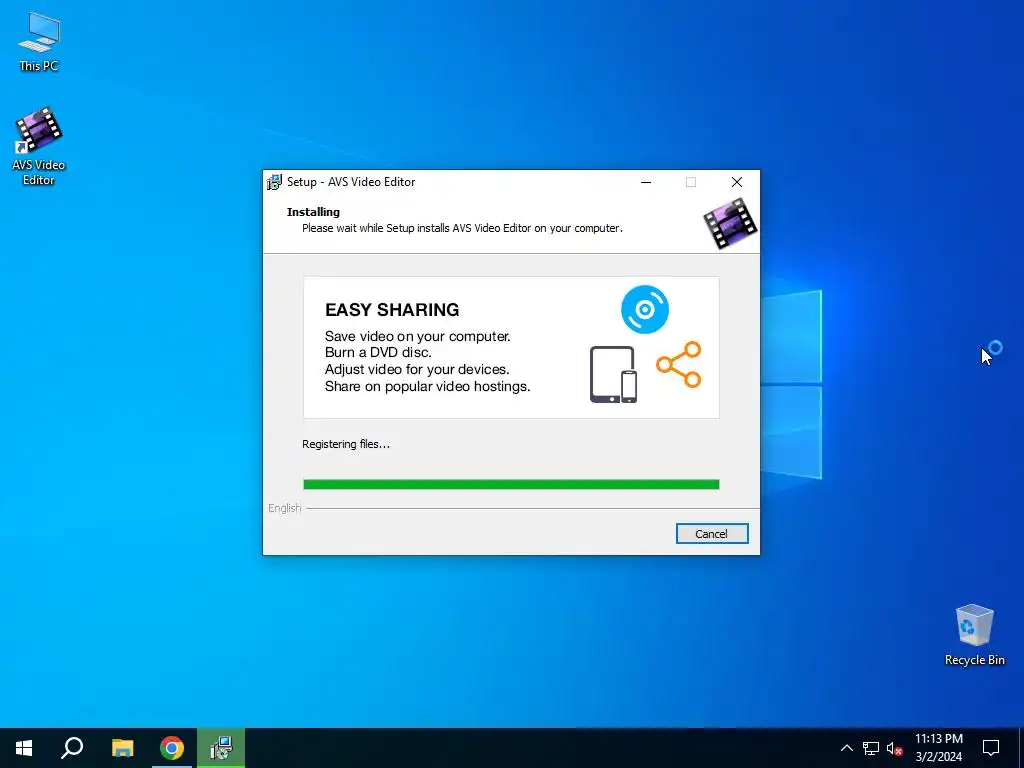Click the orange share icon in the banner
The height and width of the screenshot is (768, 1024).
[679, 364]
